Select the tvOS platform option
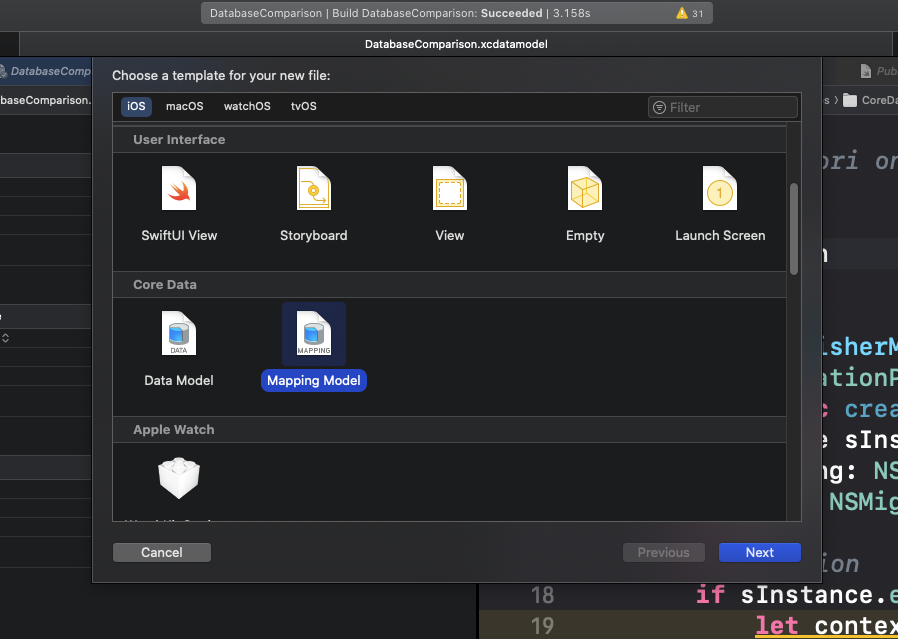This screenshot has height=639, width=898. (303, 106)
